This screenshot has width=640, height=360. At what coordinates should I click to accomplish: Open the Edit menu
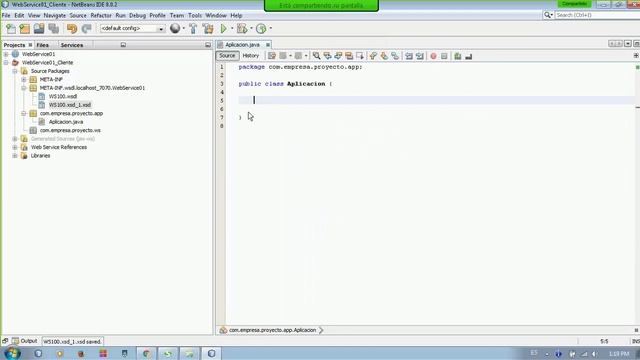pyautogui.click(x=19, y=16)
